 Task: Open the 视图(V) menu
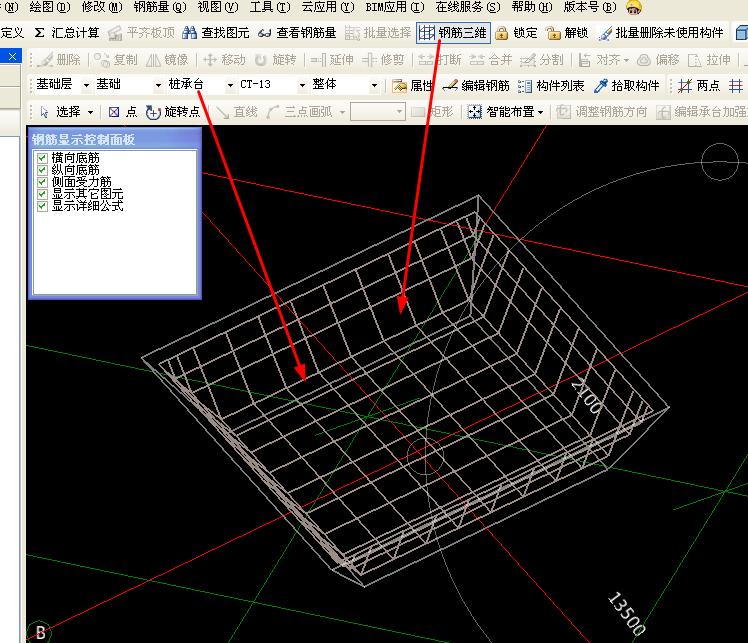218,7
